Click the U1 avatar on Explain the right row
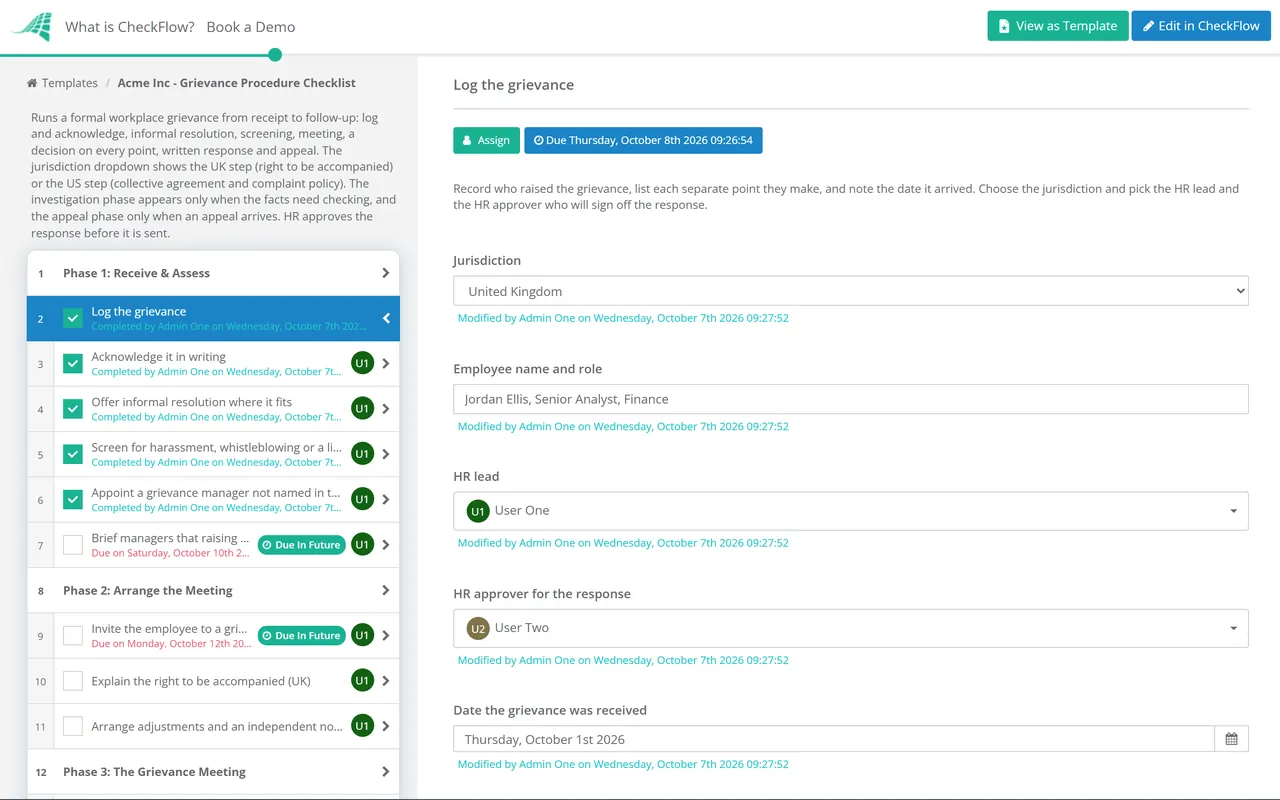This screenshot has height=800, width=1280. [362, 681]
